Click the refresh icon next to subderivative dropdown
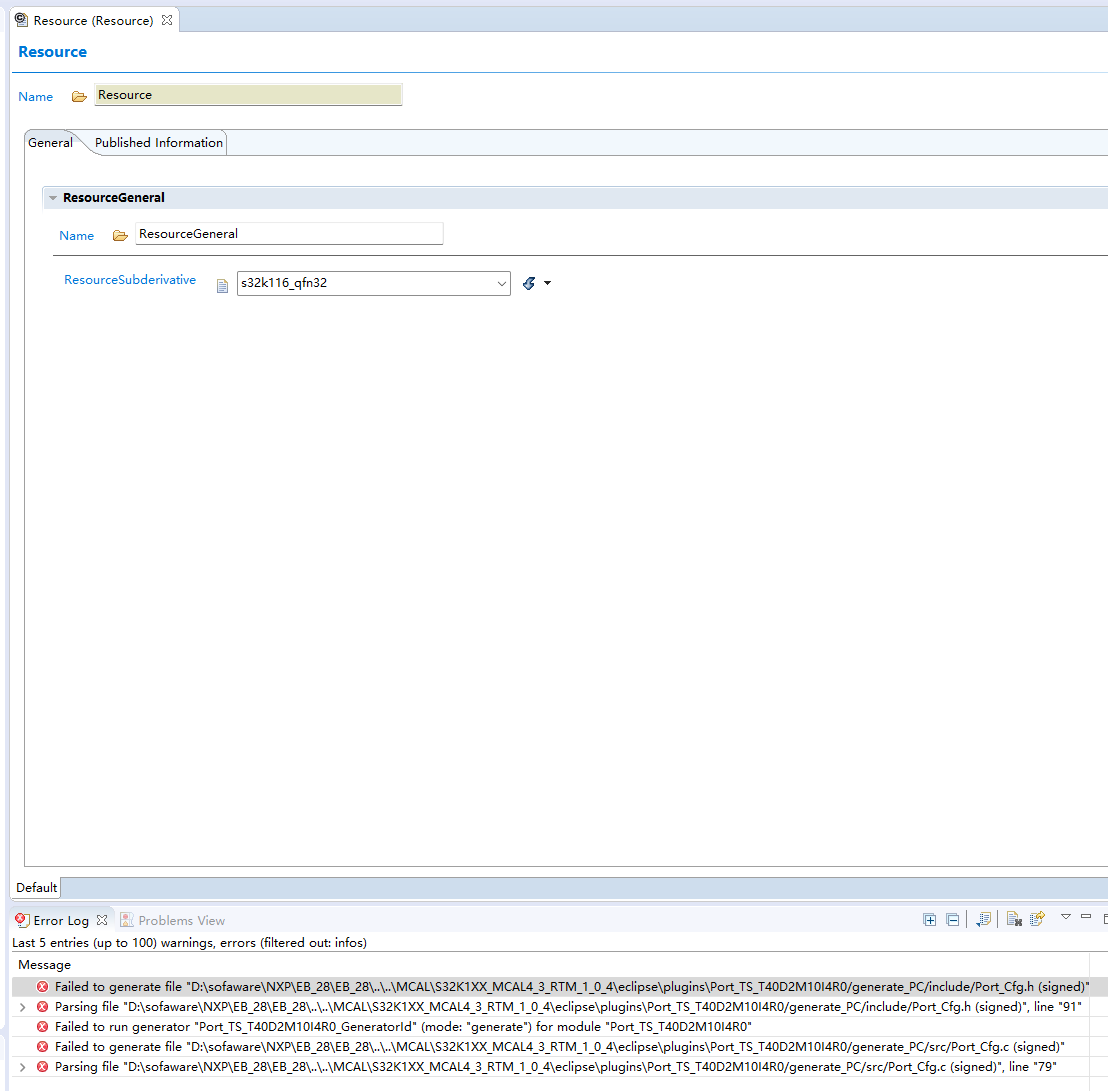The height and width of the screenshot is (1091, 1108). coord(529,283)
